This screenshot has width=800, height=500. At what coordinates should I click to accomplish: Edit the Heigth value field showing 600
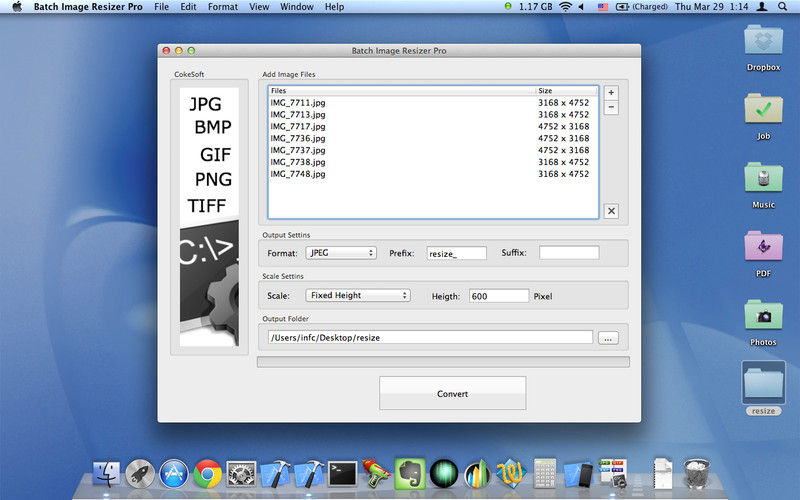coord(498,296)
